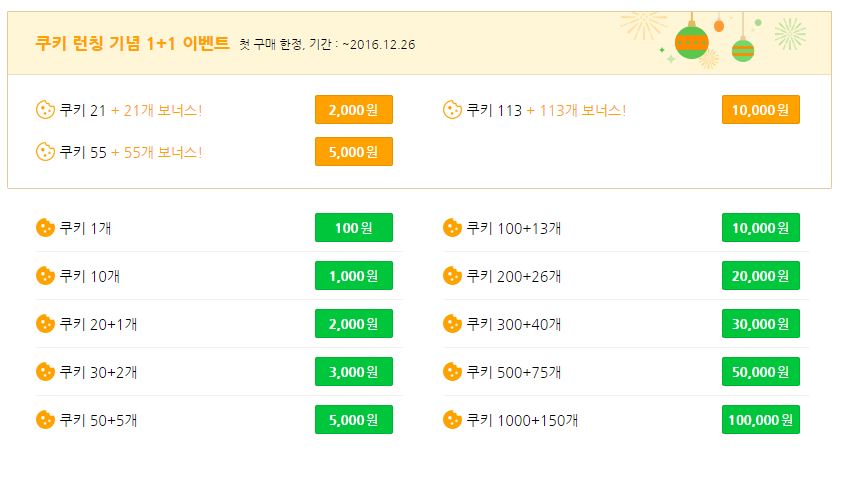The width and height of the screenshot is (841, 493).
Task: Purchase cookies with the 100,000원 button
Action: point(760,420)
